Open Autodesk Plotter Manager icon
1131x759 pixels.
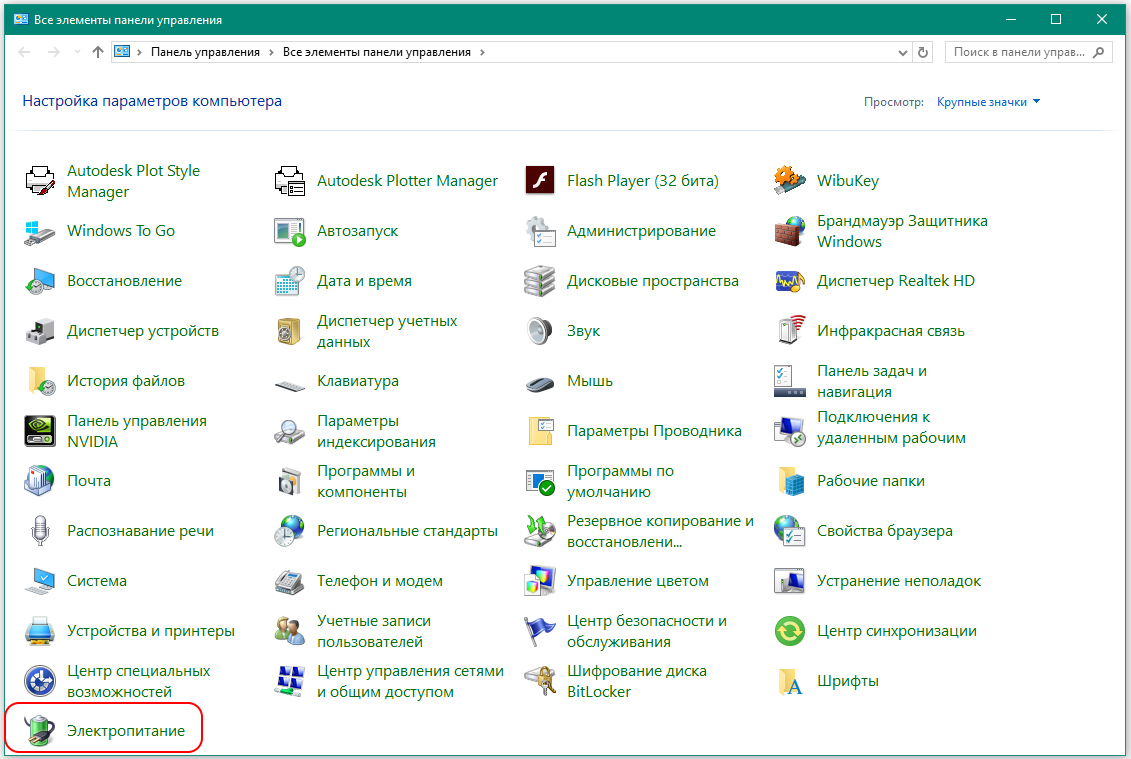pyautogui.click(x=290, y=180)
